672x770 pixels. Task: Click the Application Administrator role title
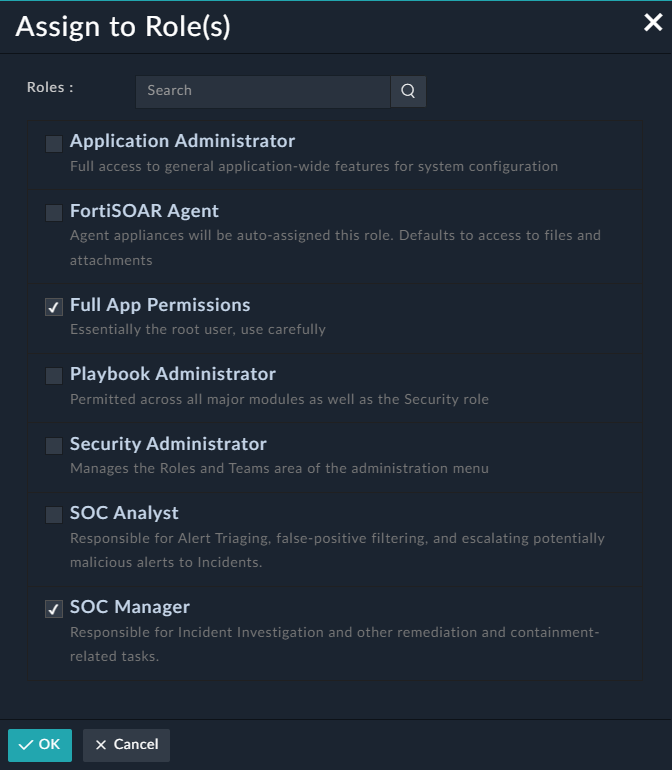(182, 142)
